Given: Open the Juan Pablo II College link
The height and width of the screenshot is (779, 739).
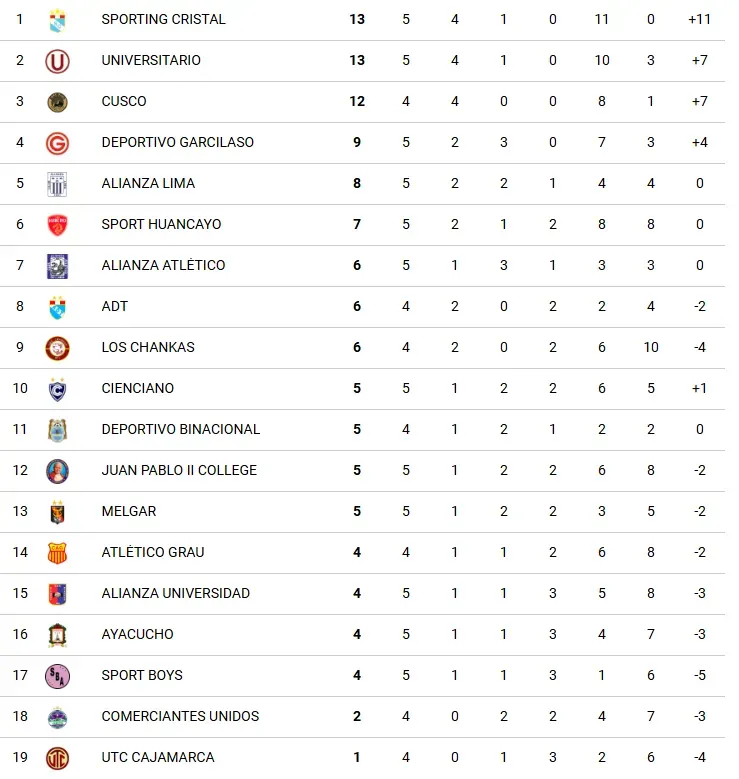Looking at the screenshot, I should 179,471.
